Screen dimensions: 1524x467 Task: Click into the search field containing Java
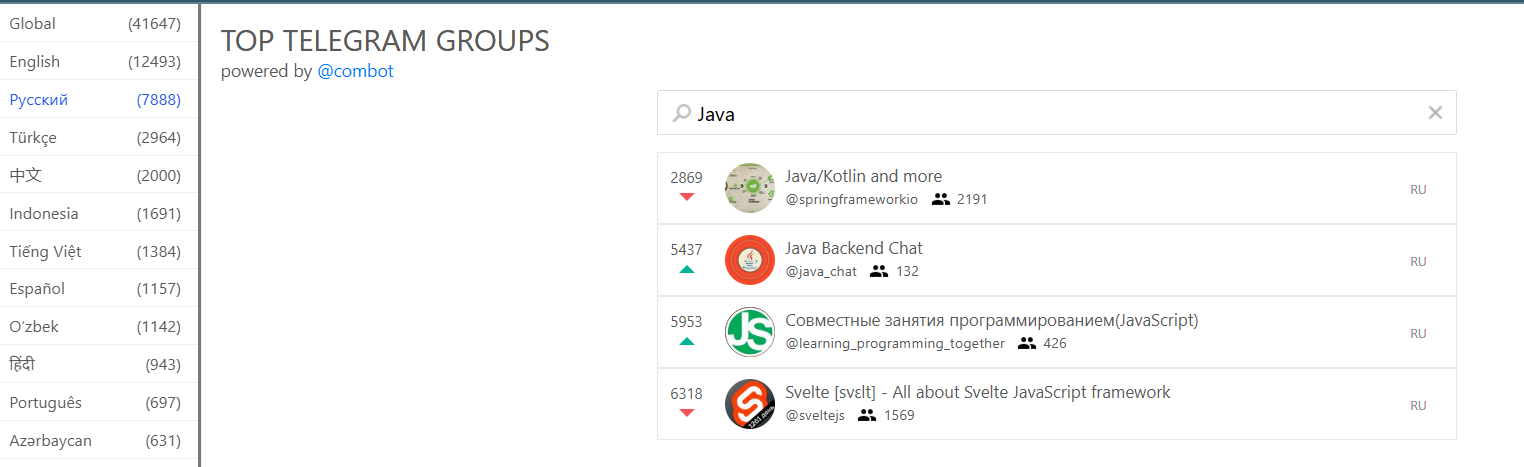1050,113
